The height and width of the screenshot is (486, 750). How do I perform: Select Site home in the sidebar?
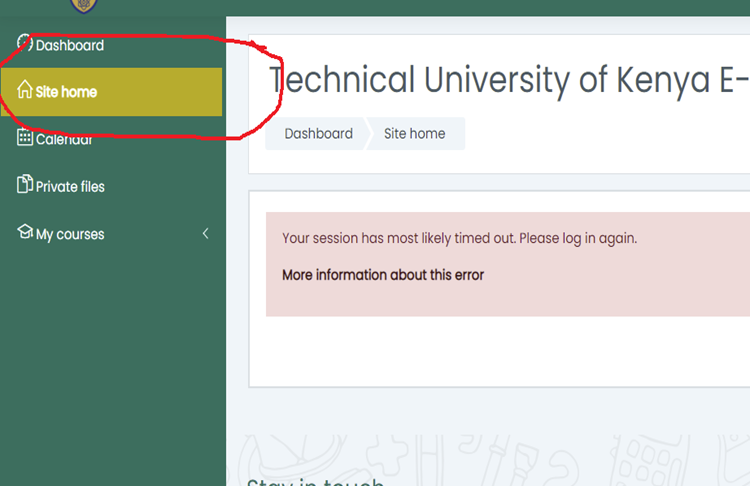coord(111,91)
